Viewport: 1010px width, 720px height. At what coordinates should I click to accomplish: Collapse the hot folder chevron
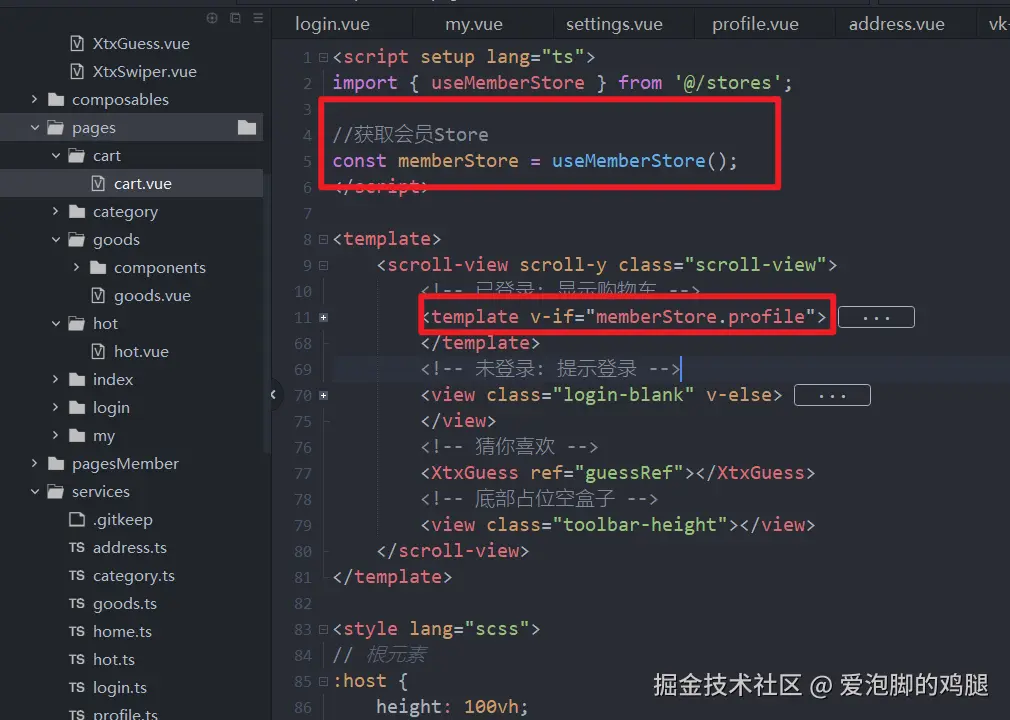[x=55, y=323]
